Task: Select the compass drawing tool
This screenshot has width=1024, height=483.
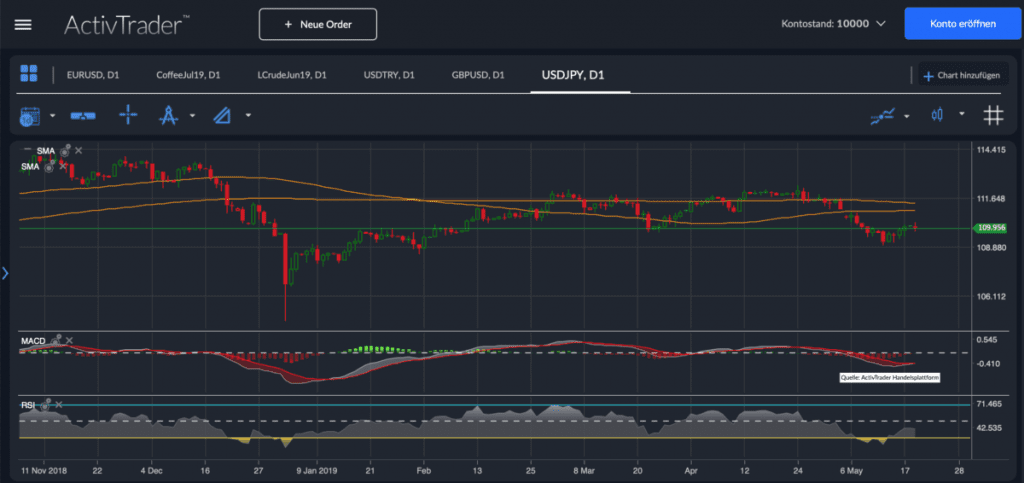Action: (x=168, y=116)
